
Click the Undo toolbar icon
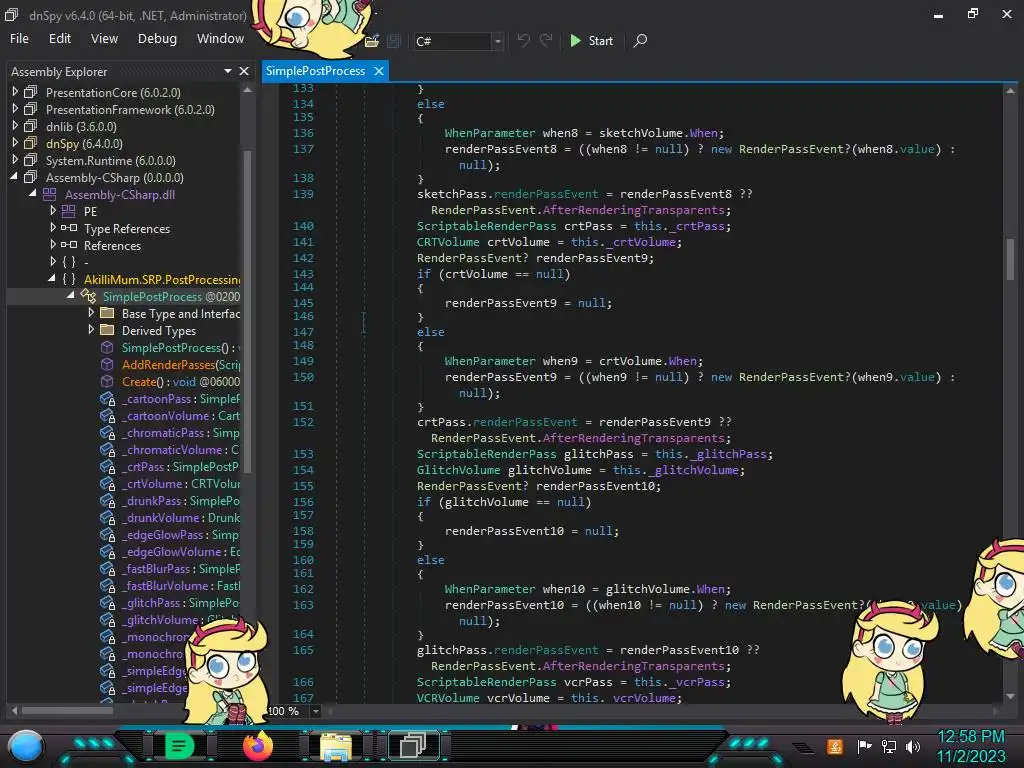point(523,40)
